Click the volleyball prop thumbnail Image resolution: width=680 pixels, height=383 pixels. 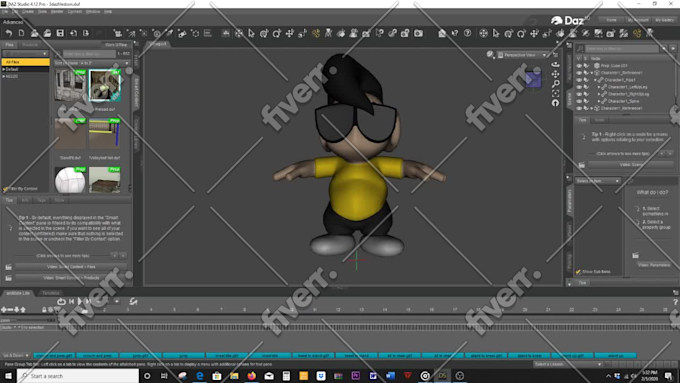70,180
